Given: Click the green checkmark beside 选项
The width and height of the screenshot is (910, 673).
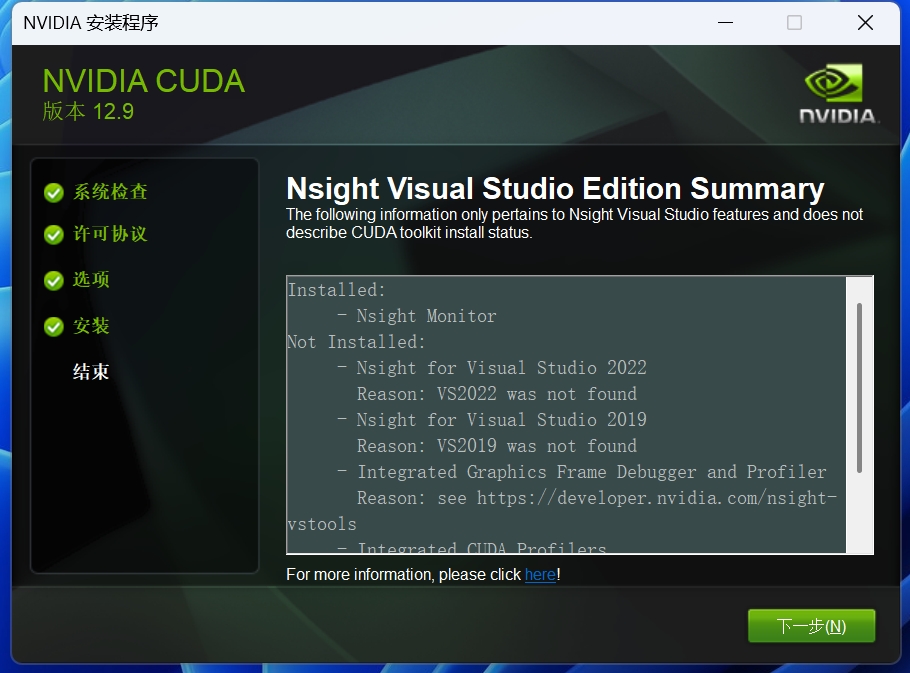Looking at the screenshot, I should point(54,281).
